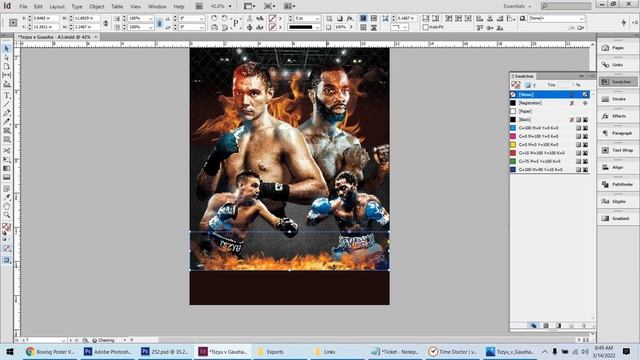Screen dimensions: 640x360
Task: Open the Glyphs panel
Action: click(x=618, y=202)
